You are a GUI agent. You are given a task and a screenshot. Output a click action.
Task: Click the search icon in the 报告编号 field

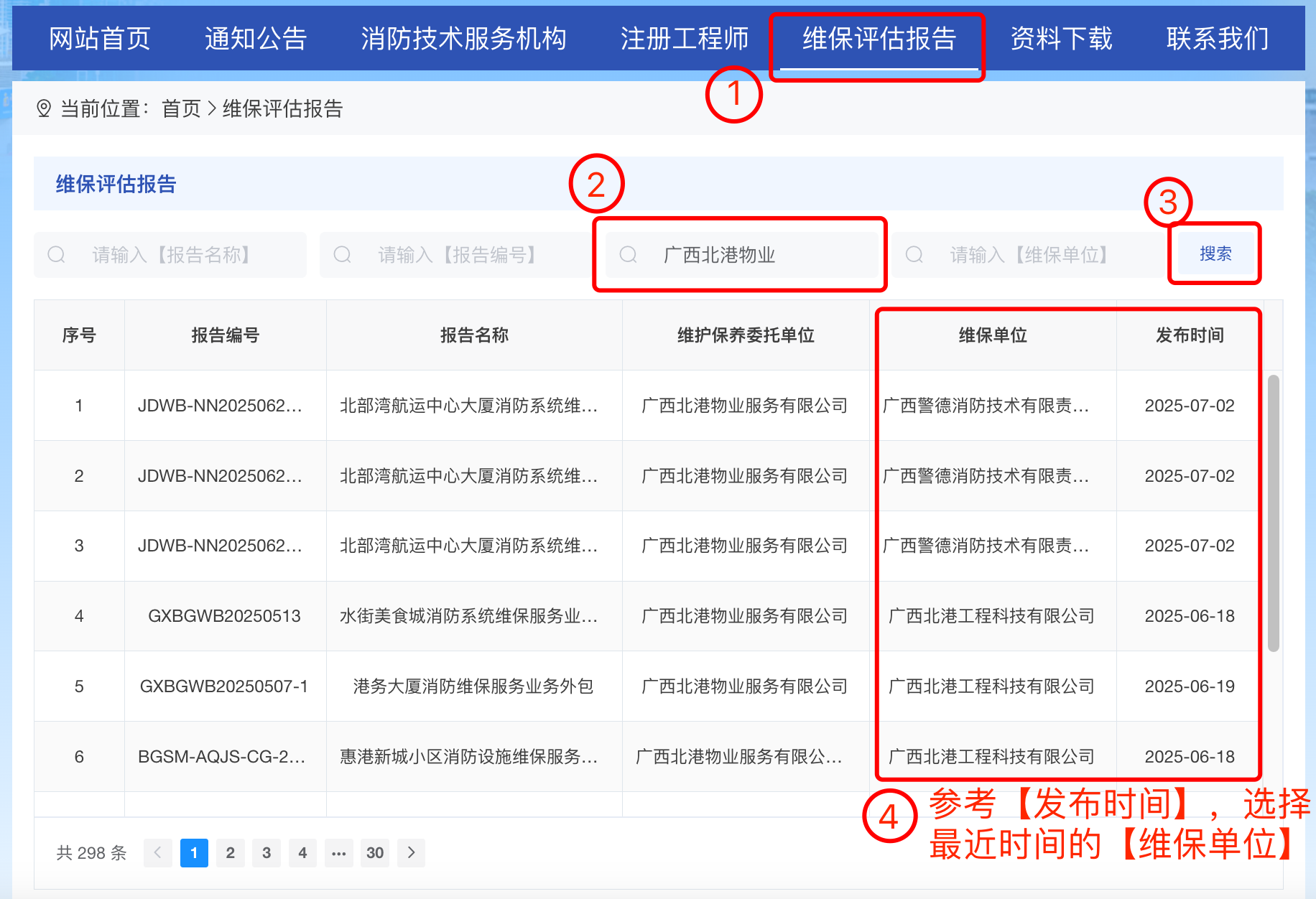click(x=342, y=255)
